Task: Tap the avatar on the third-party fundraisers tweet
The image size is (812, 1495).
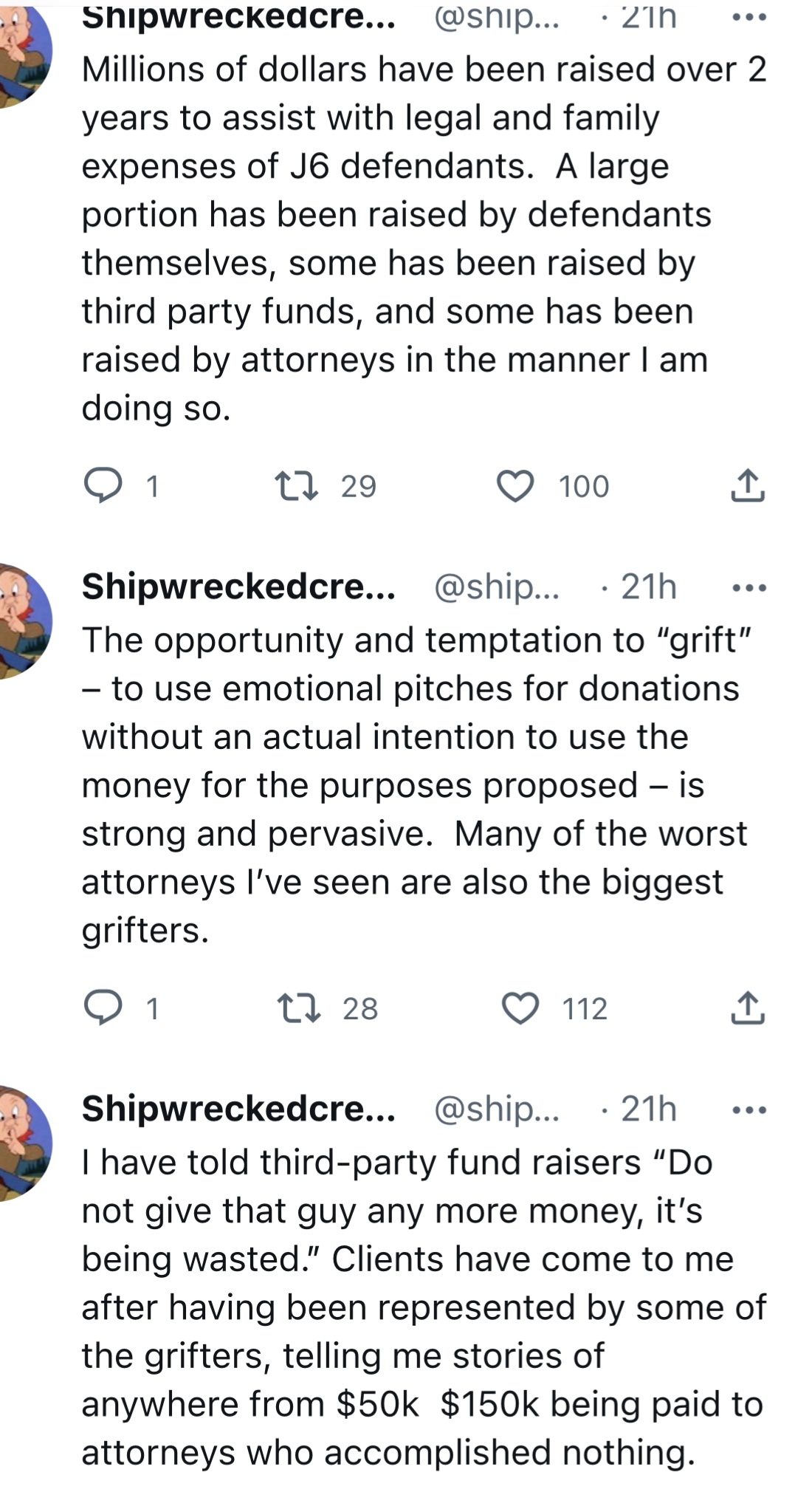Action: click(x=22, y=1142)
